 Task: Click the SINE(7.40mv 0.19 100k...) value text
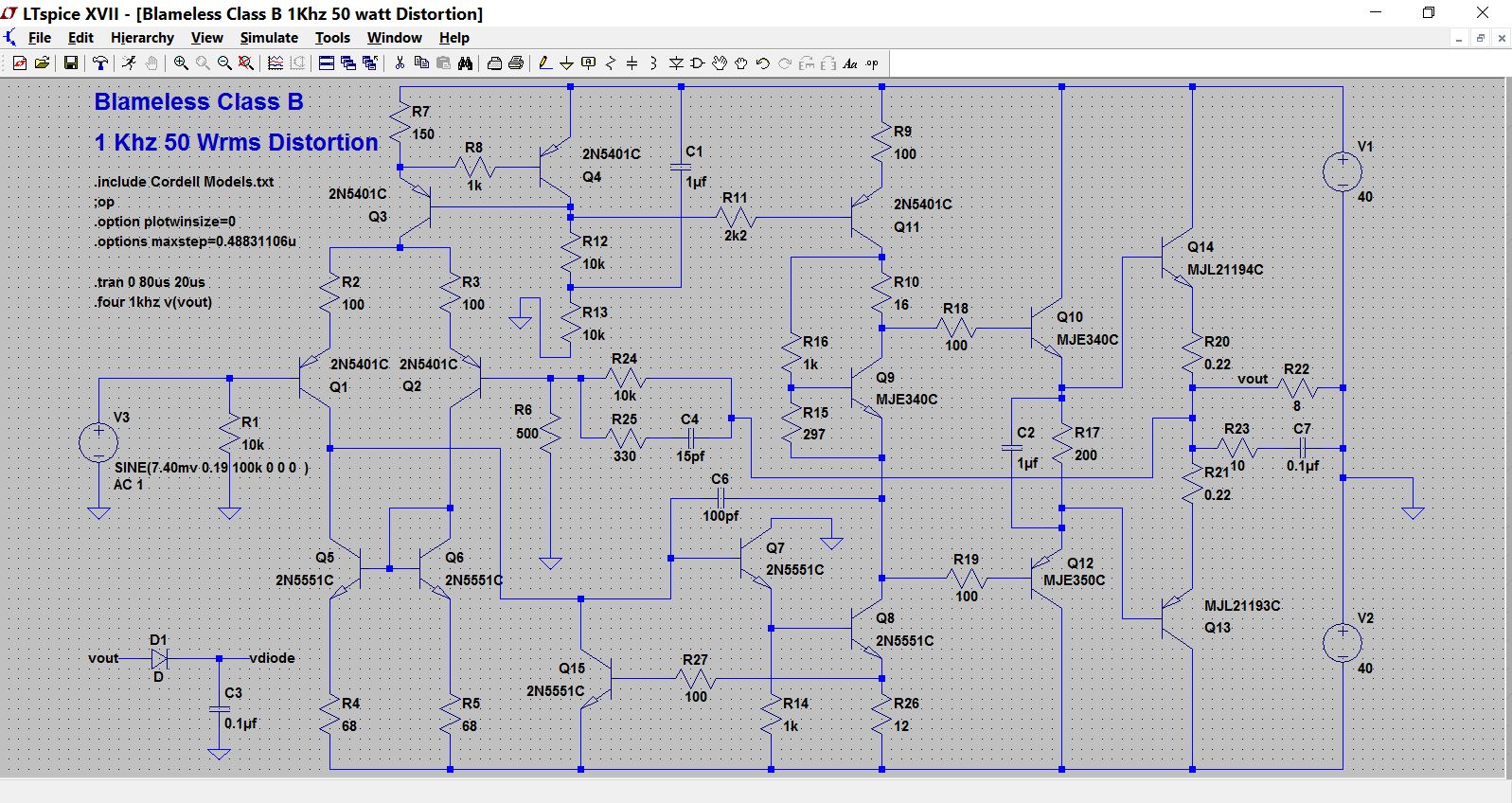(x=211, y=468)
